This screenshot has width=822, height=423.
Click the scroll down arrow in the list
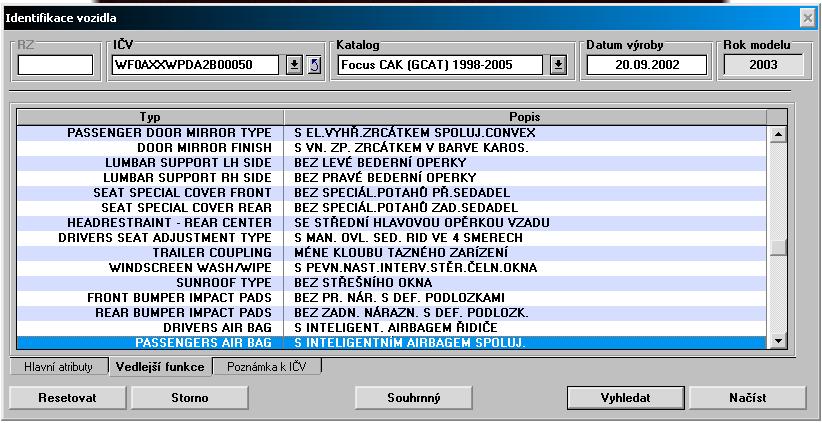(779, 342)
